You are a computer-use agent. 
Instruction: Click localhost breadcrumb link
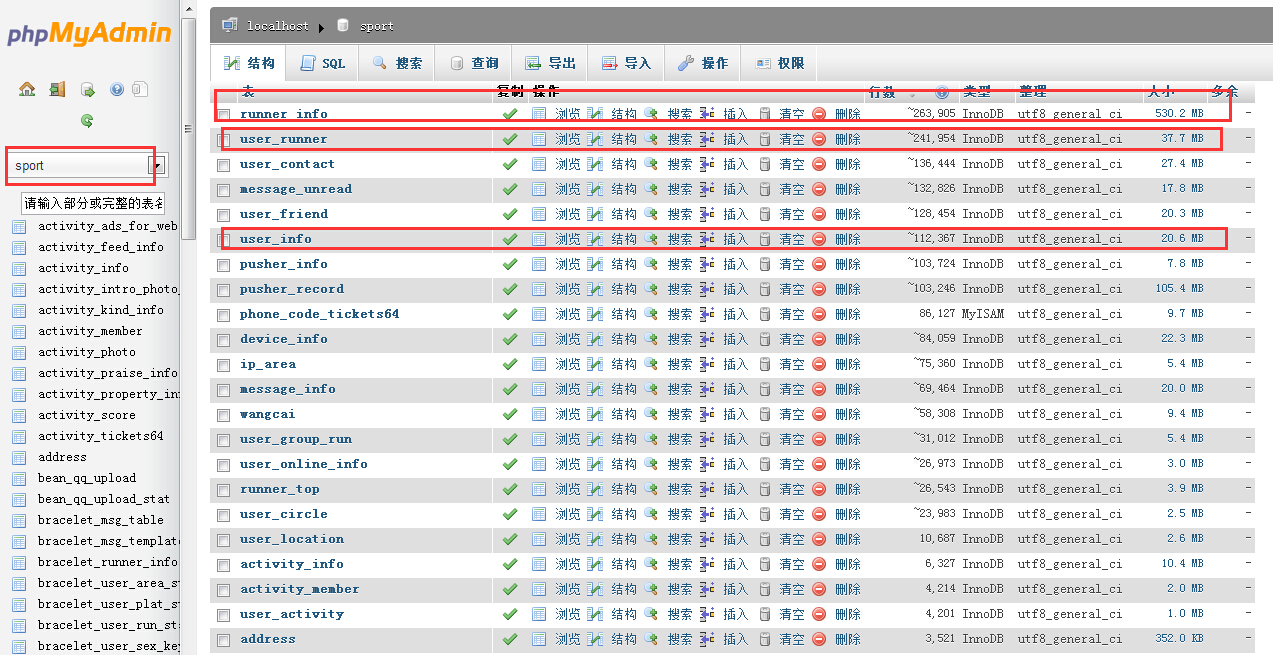[278, 26]
